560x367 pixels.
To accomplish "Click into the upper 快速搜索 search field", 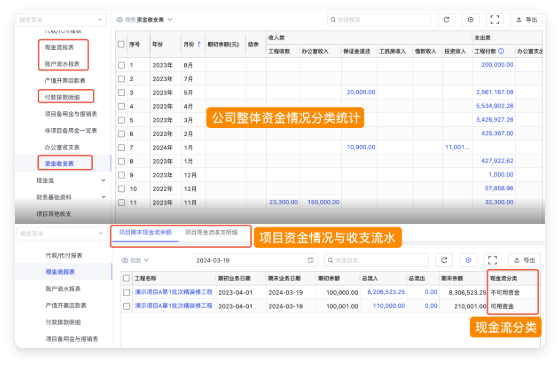I will [x=379, y=20].
